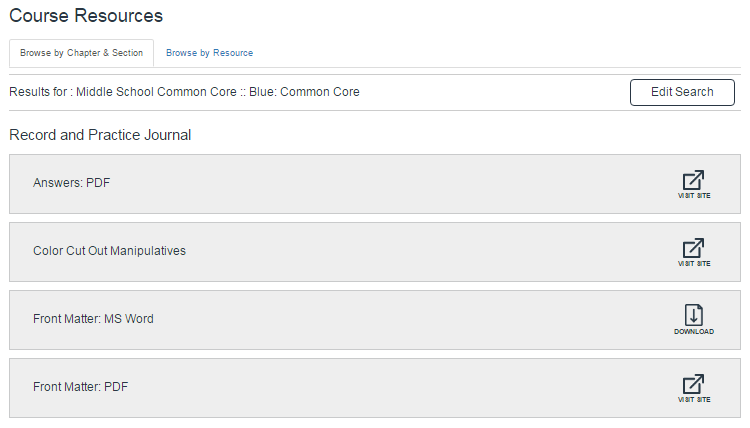The height and width of the screenshot is (428, 750).
Task: Switch to Browse by Chapter & Section tab
Action: 81,53
